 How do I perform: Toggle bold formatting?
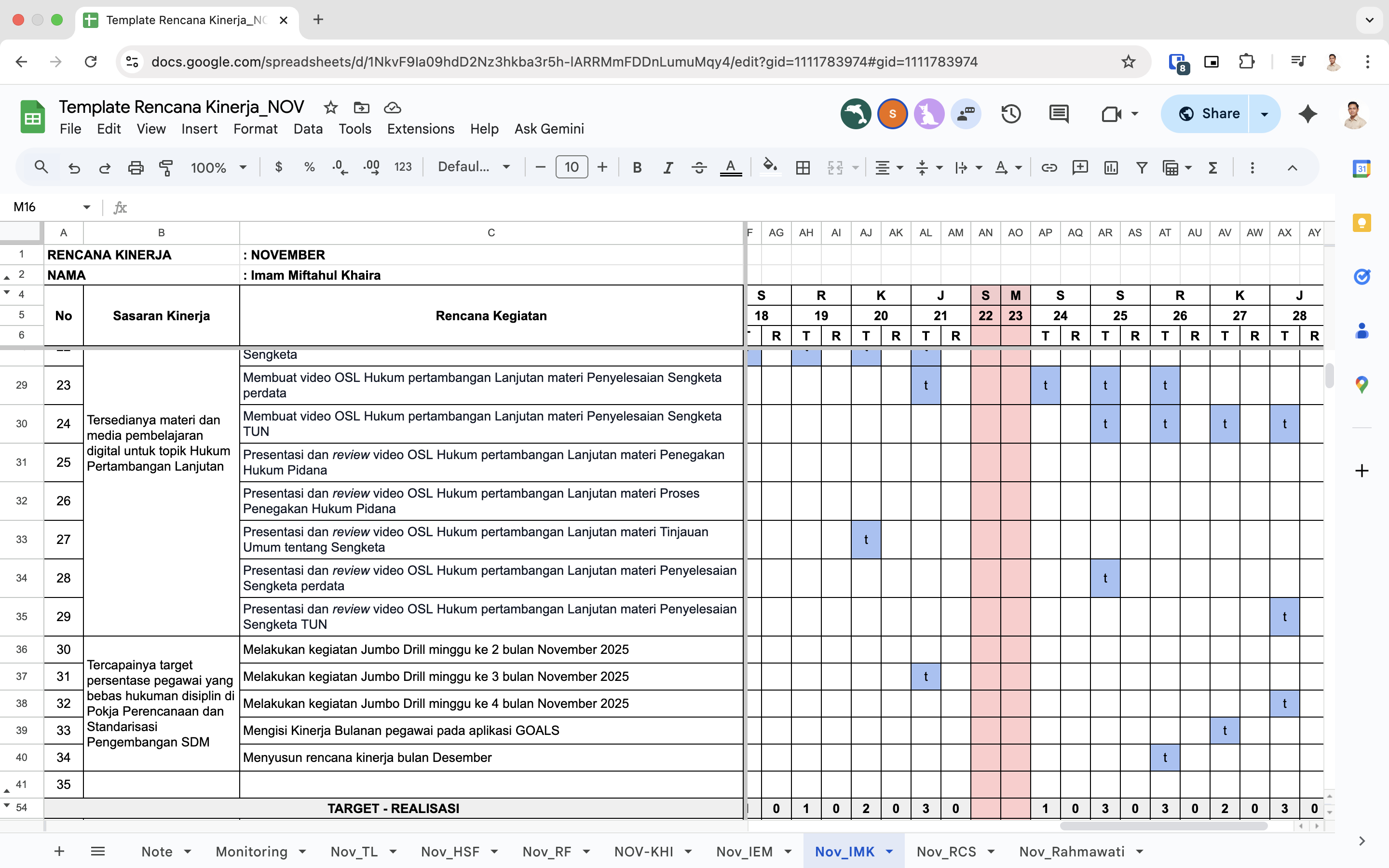tap(637, 168)
